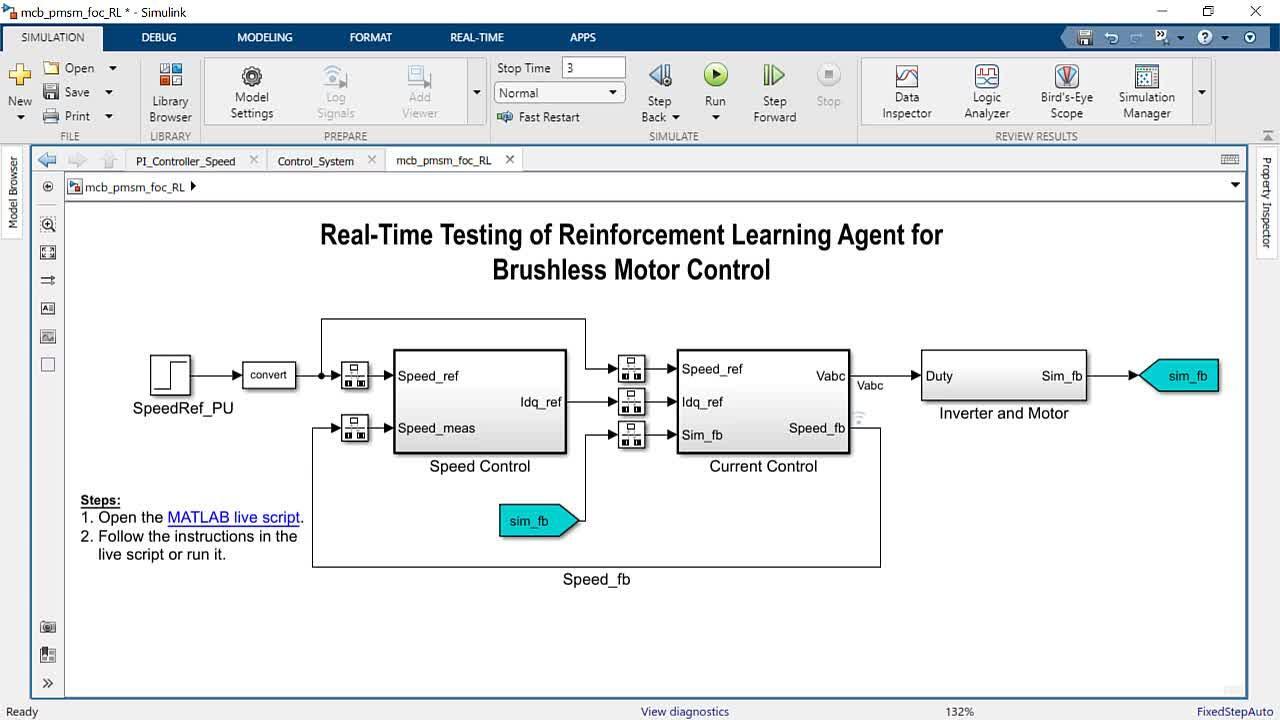Click the Step Back icon
The height and width of the screenshot is (720, 1280).
point(659,76)
